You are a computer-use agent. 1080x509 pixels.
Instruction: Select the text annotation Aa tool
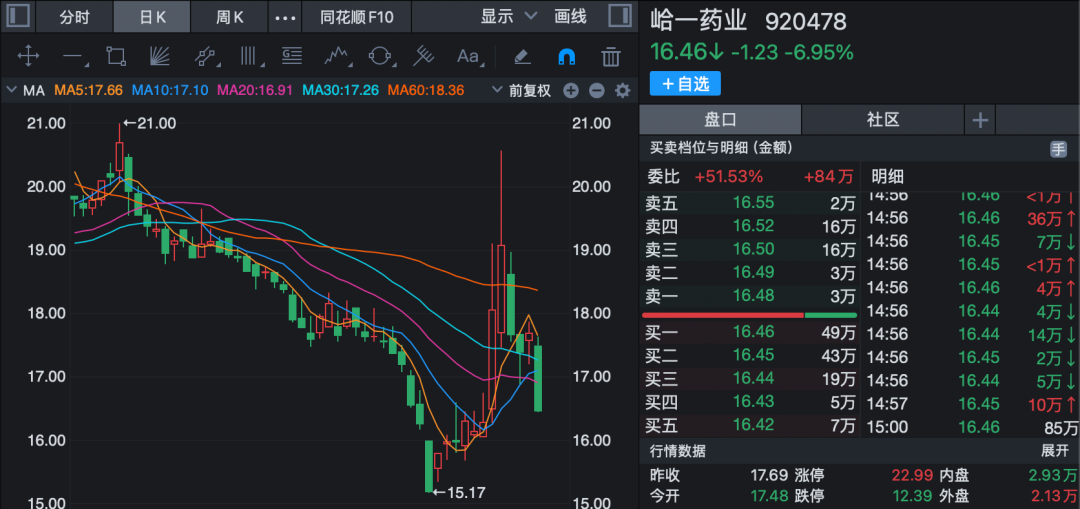pos(468,56)
